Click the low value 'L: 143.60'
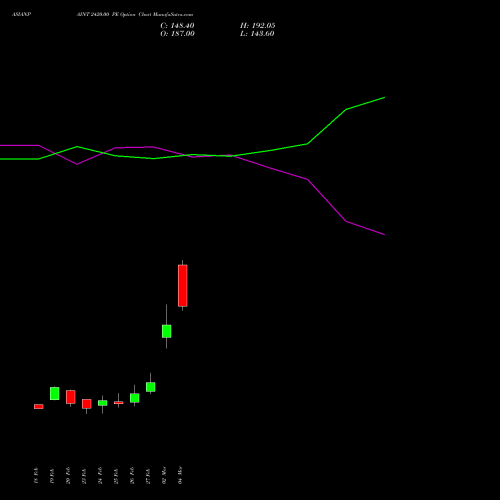The height and width of the screenshot is (500, 500). (x=257, y=34)
